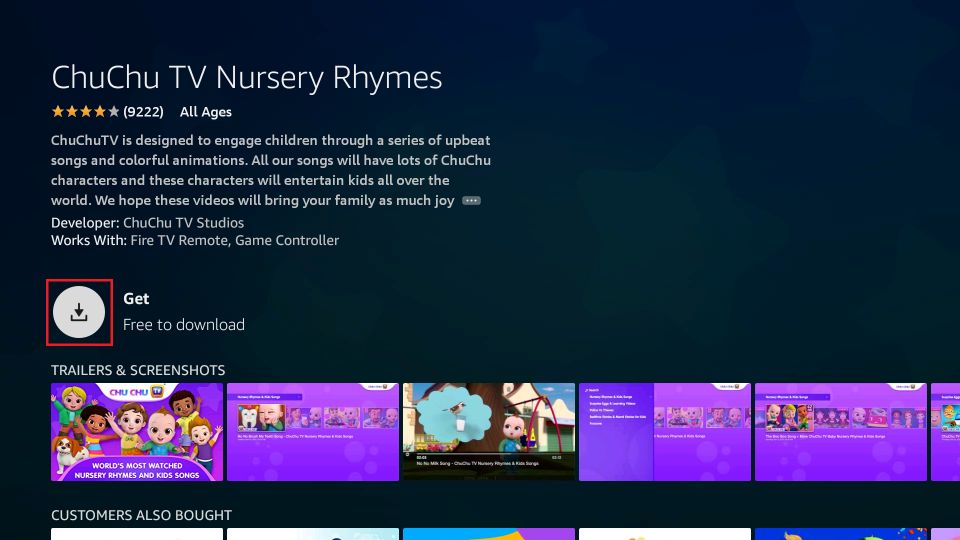This screenshot has height=540, width=960.
Task: Click the All Ages rating label
Action: coord(206,112)
